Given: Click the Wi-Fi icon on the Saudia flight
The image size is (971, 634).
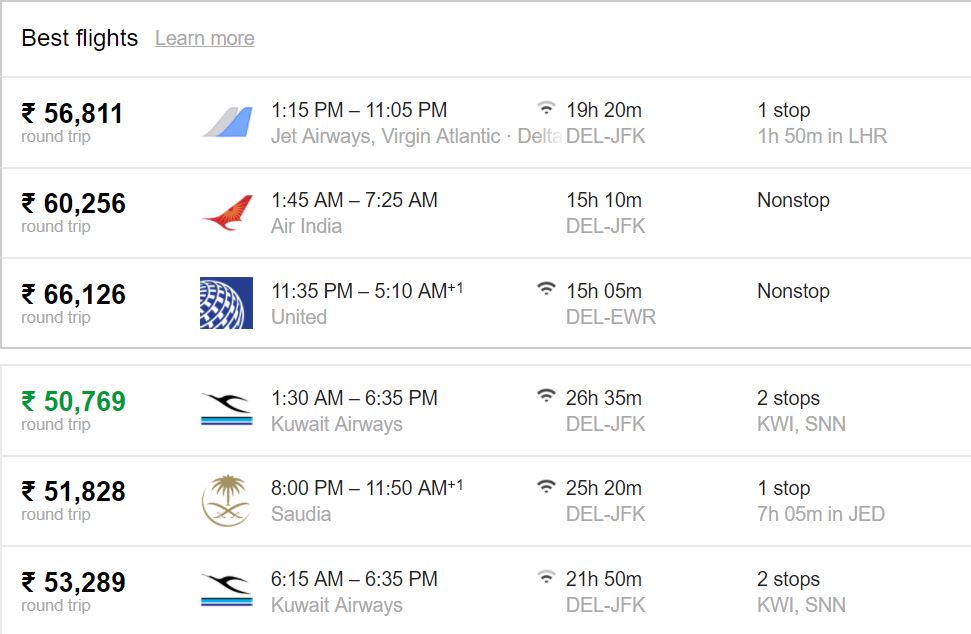Looking at the screenshot, I should 546,486.
